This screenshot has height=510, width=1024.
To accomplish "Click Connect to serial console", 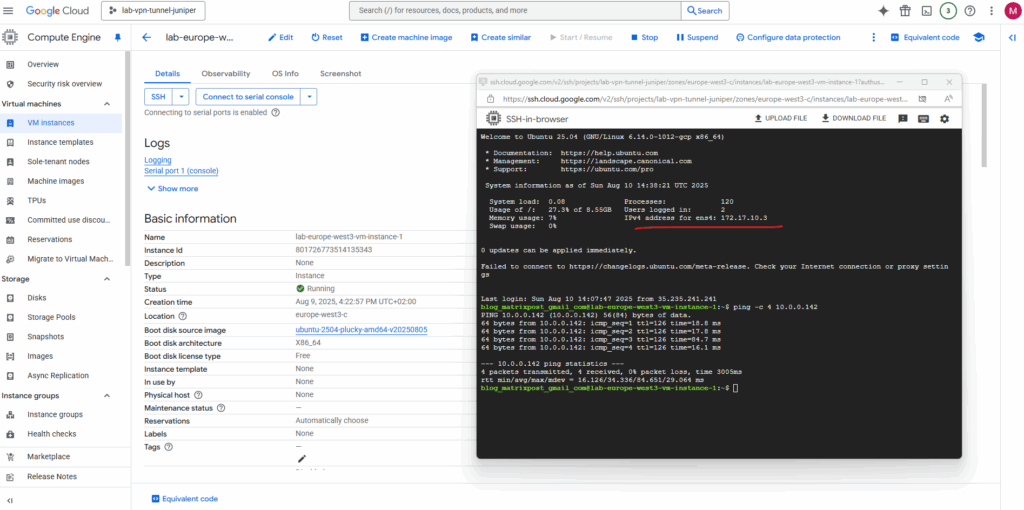I will [x=248, y=97].
